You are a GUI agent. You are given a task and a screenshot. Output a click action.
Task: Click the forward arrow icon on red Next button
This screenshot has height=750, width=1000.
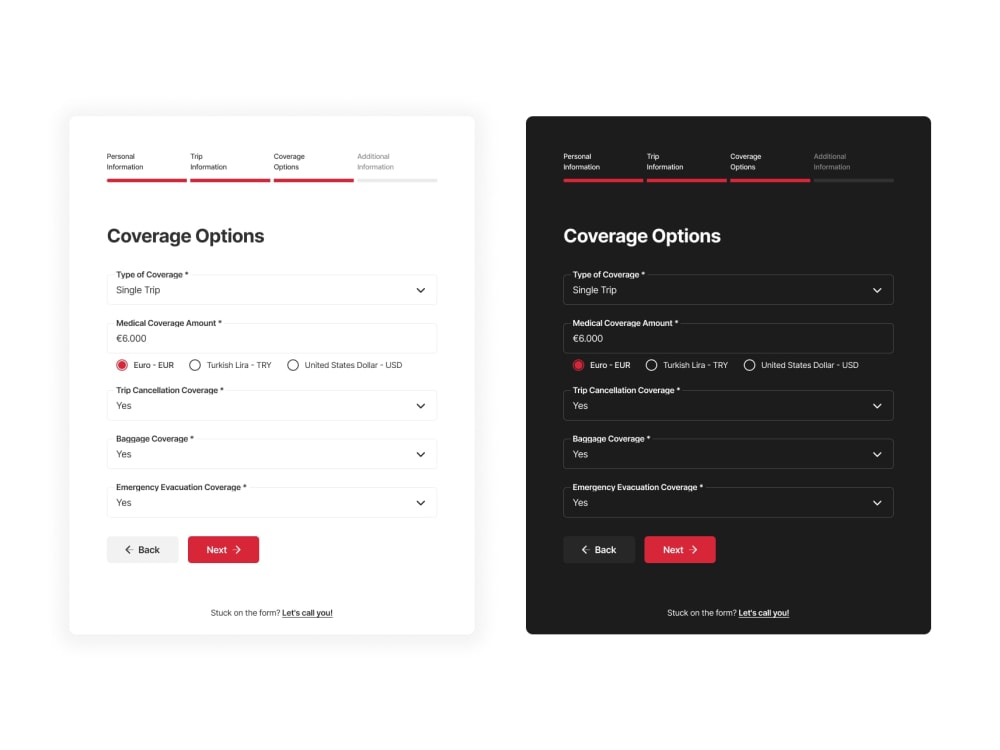[x=236, y=549]
